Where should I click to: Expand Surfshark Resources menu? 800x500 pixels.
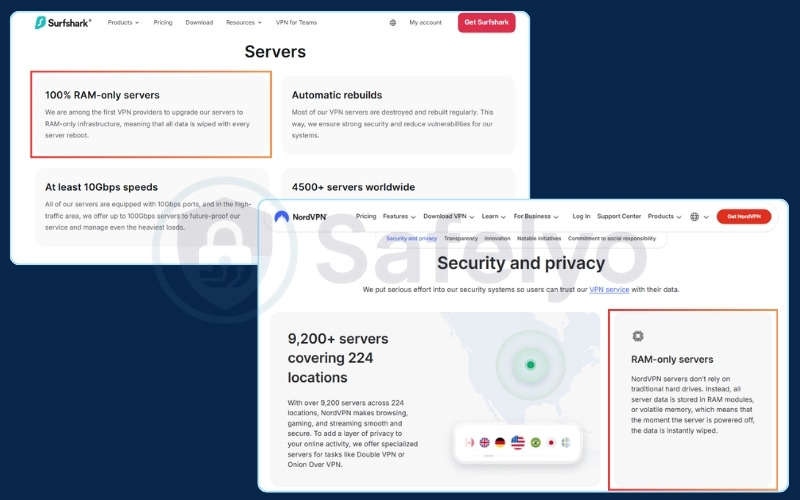tap(243, 22)
